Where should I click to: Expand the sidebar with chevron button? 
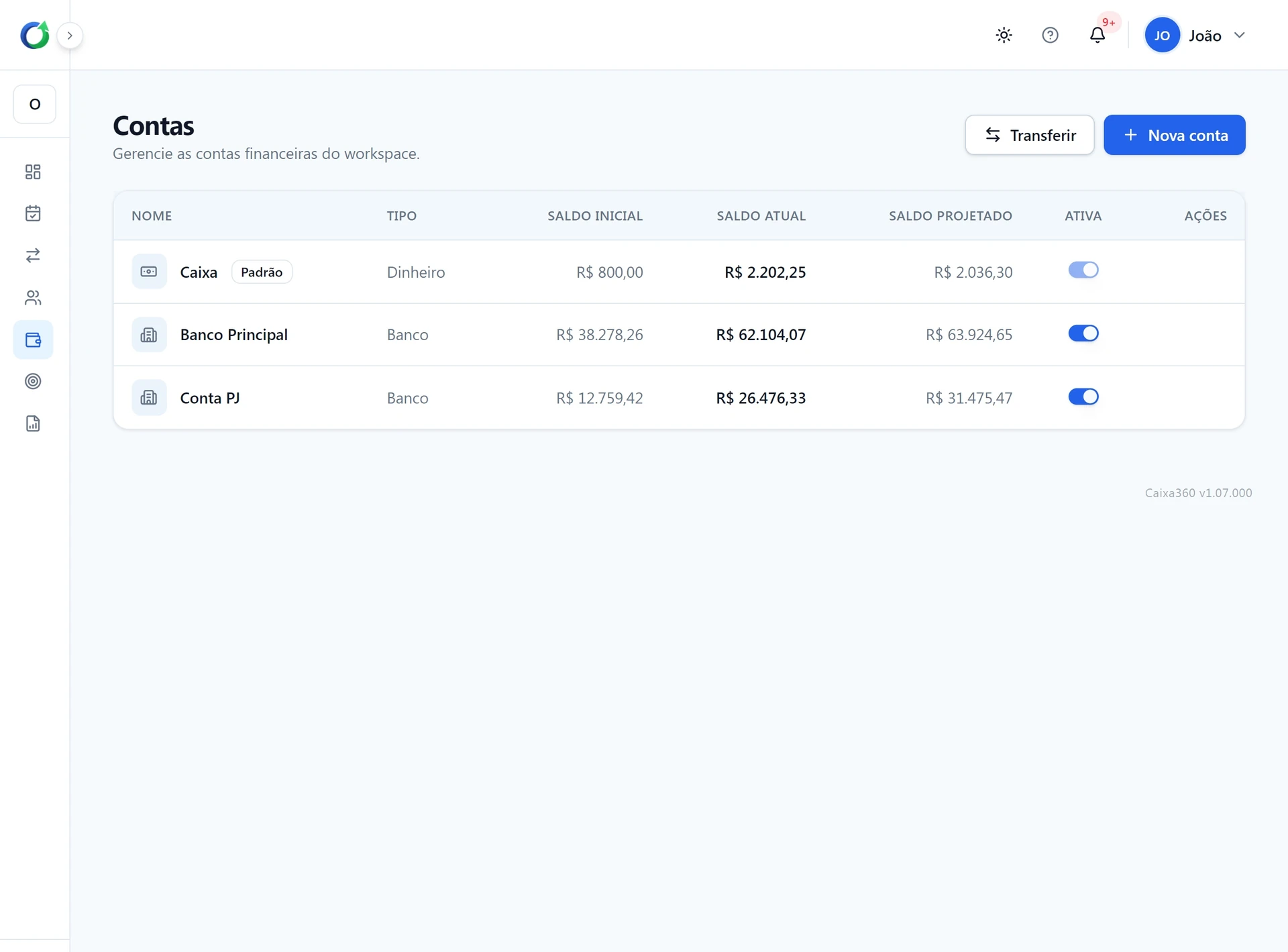pyautogui.click(x=70, y=36)
